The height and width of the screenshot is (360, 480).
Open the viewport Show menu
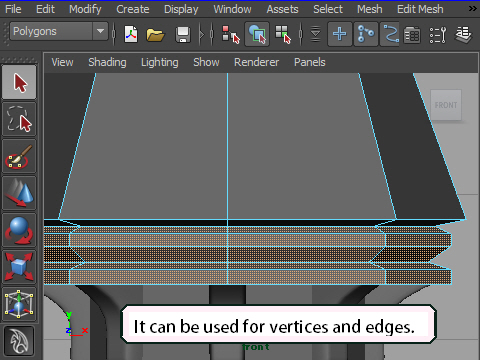(x=206, y=62)
